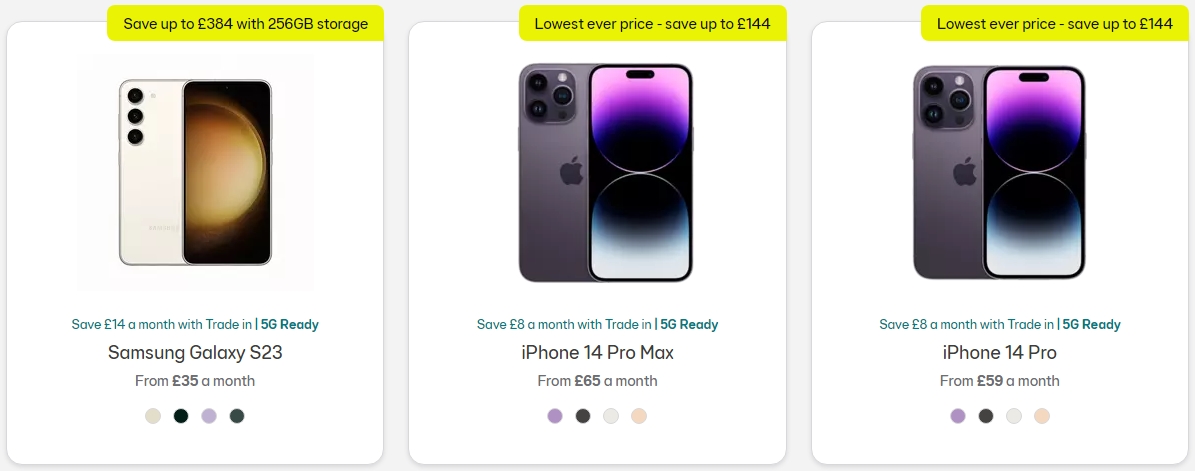This screenshot has width=1195, height=471.
Task: Click the Save up to £384 offer badge
Action: pos(245,24)
